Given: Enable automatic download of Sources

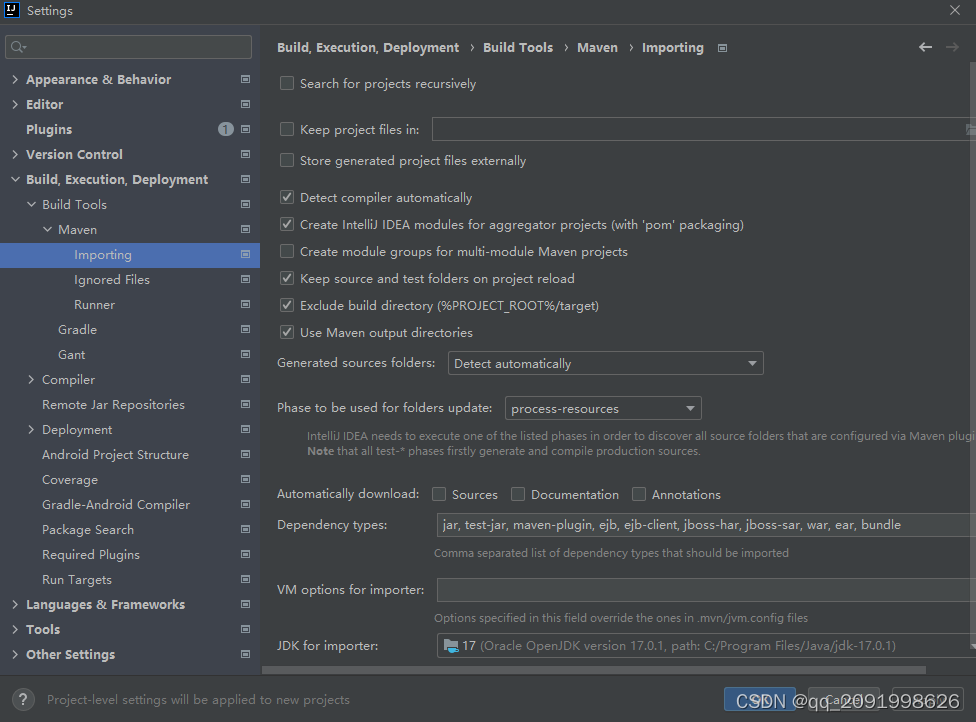Looking at the screenshot, I should coord(439,494).
